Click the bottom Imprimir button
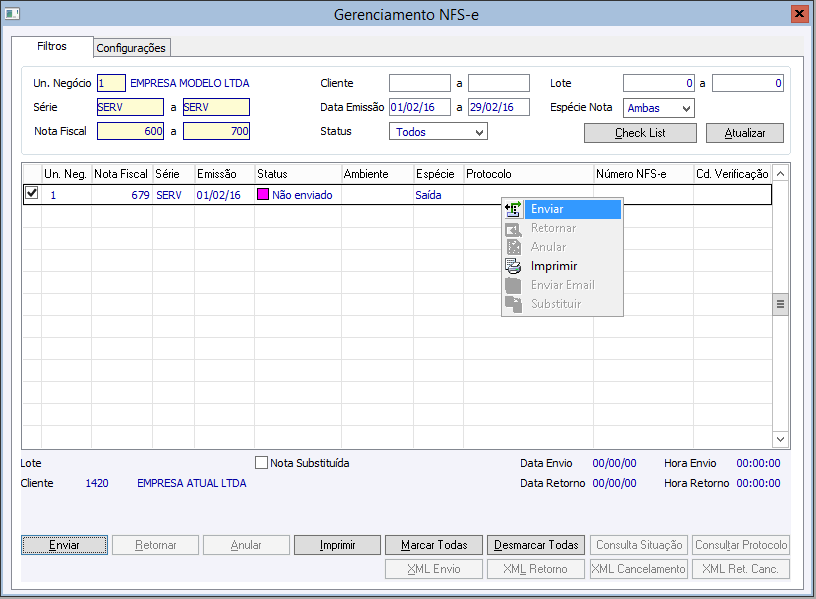Screen dimensions: 816x599 click(x=337, y=545)
